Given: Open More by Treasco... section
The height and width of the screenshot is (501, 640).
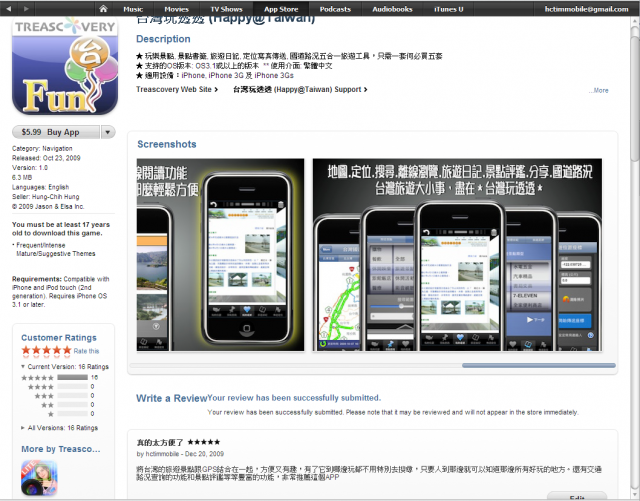Looking at the screenshot, I should pos(60,449).
